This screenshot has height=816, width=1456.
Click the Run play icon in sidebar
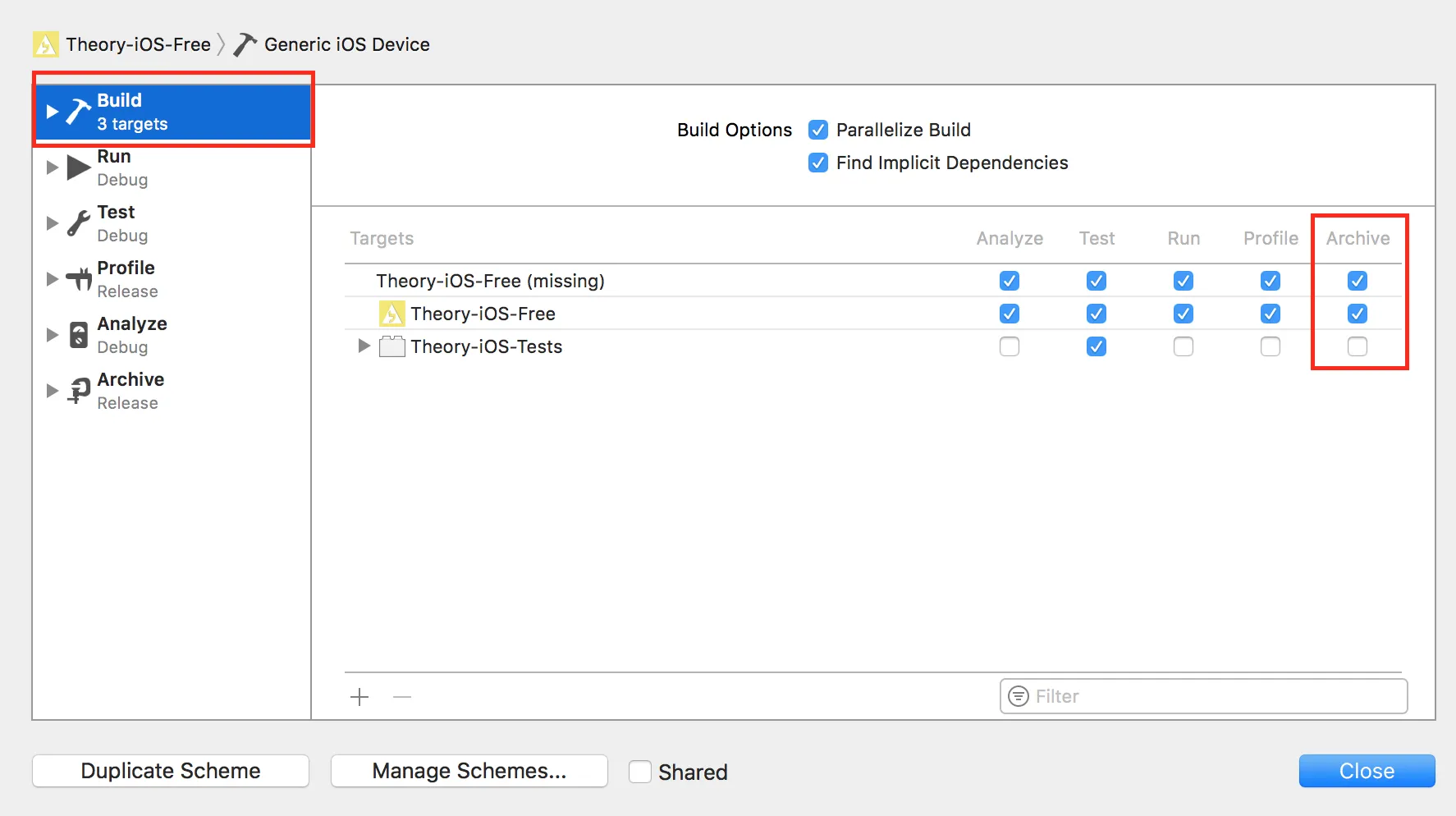click(79, 167)
